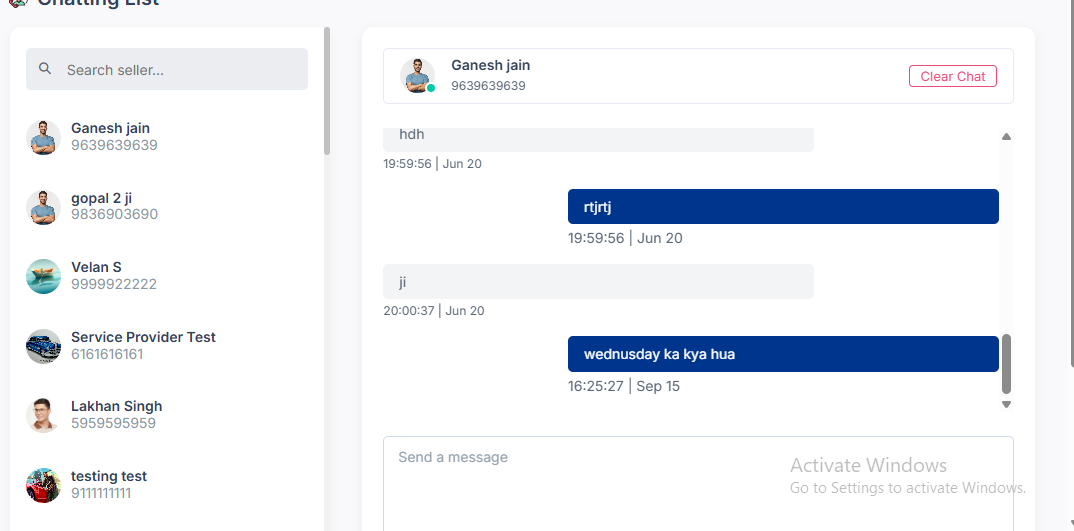Click the chat messages scrollbar thumb
The height and width of the screenshot is (531, 1074).
(x=1006, y=364)
